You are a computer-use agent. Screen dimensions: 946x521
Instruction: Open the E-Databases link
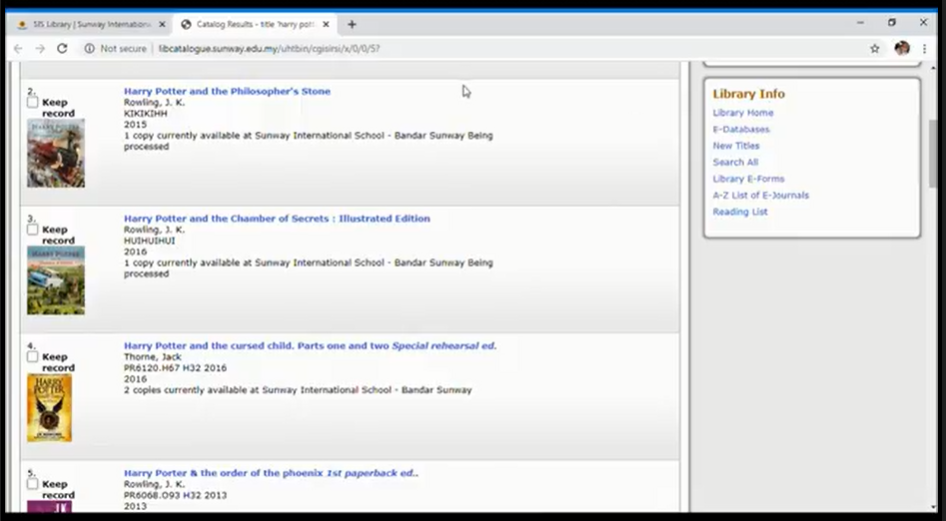[741, 130]
